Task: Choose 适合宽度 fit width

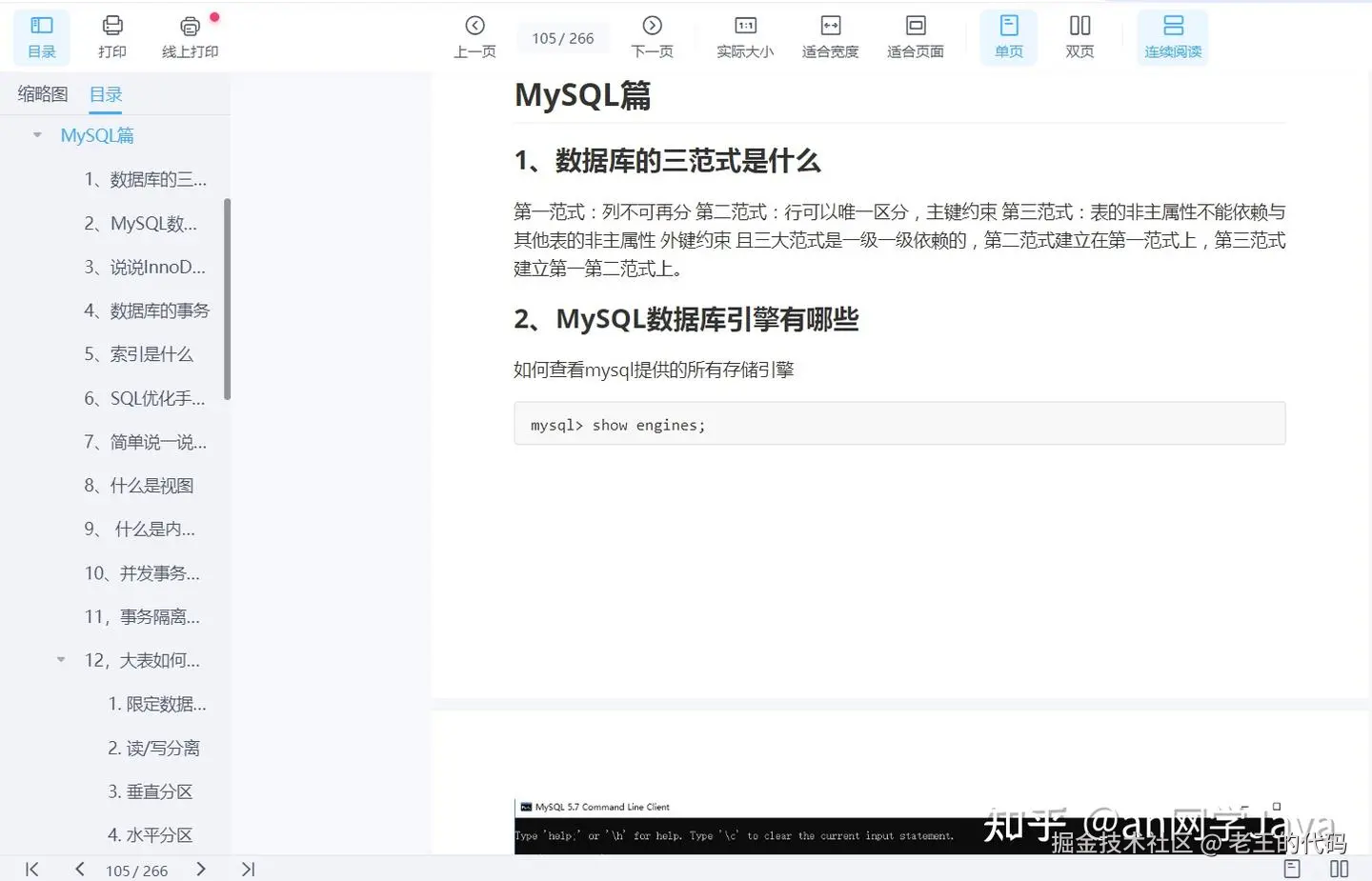Action: (830, 37)
